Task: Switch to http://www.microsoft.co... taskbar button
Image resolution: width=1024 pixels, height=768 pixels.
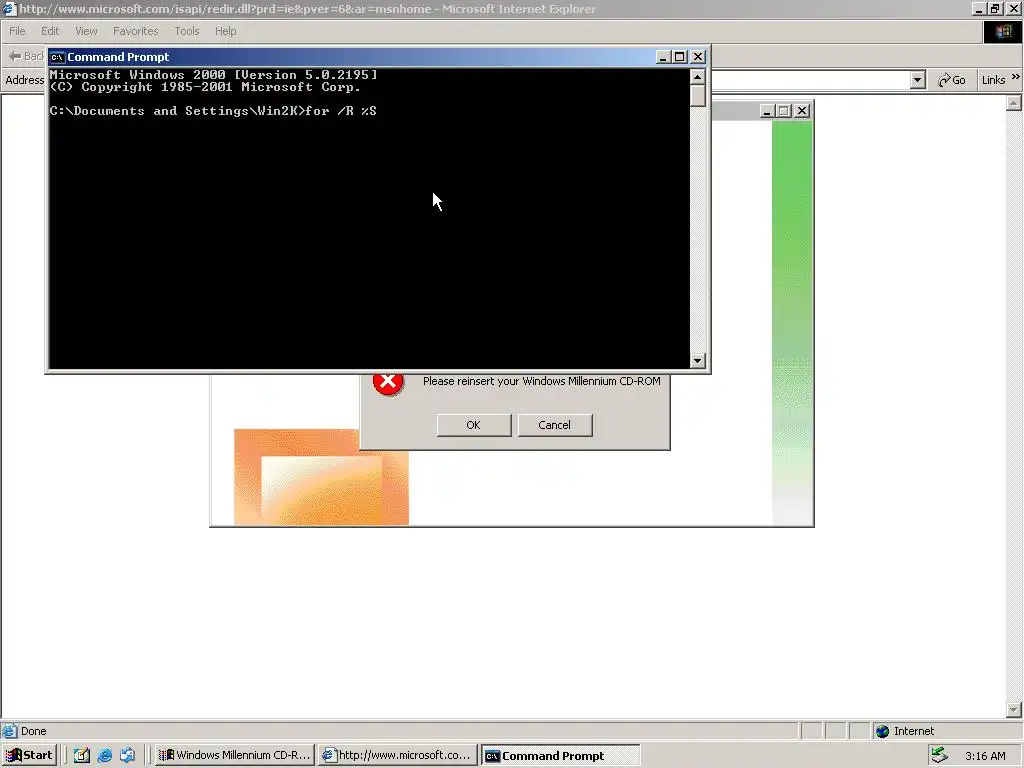Action: pyautogui.click(x=398, y=756)
